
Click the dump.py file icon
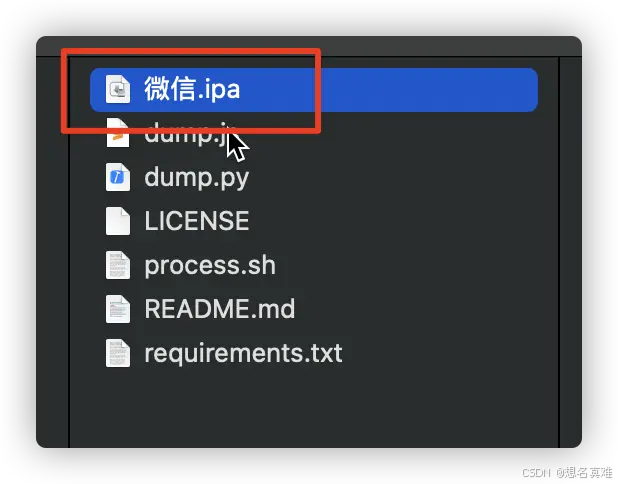point(118,177)
